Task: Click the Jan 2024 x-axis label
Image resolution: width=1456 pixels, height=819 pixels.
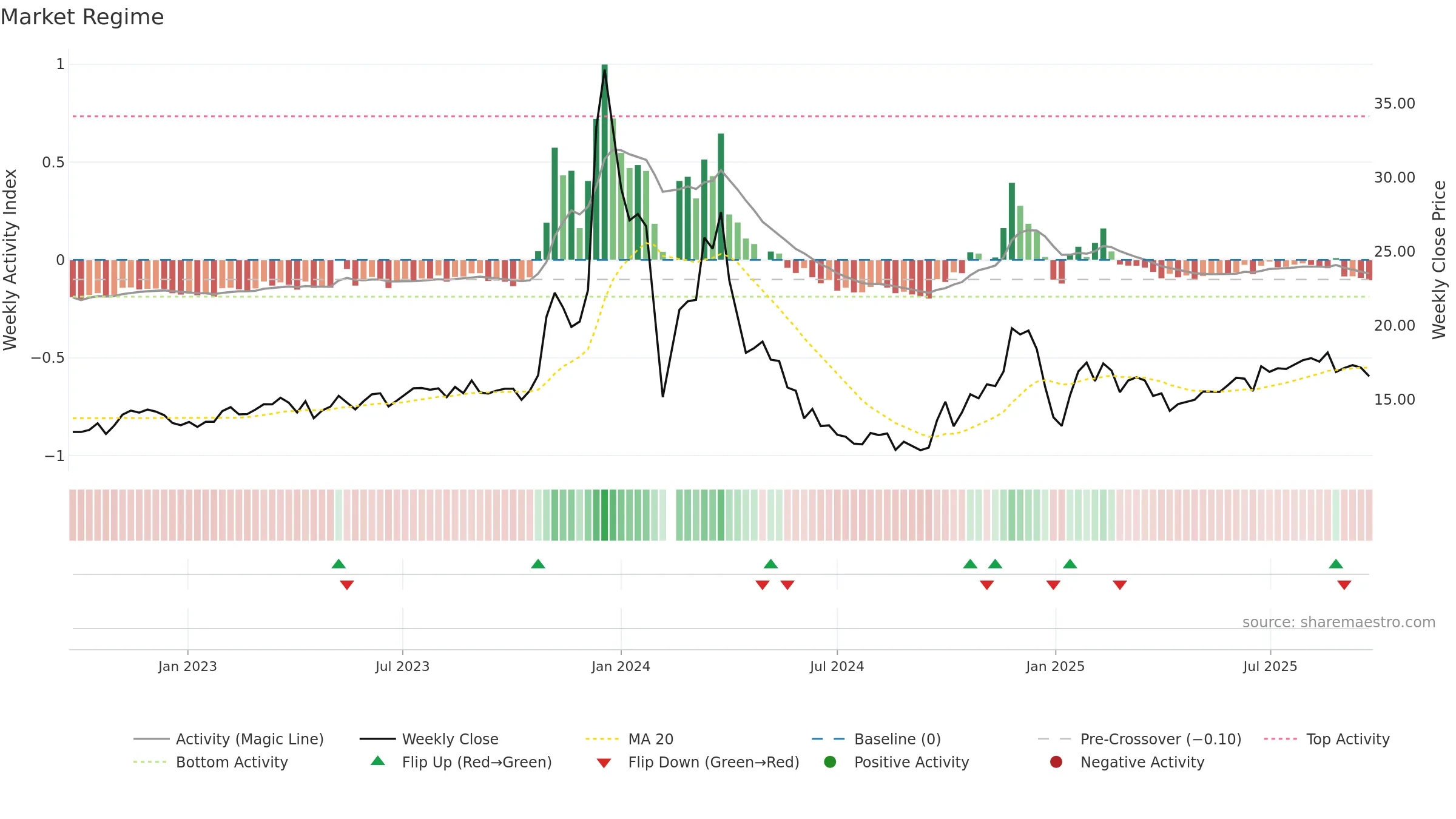Action: 621,667
